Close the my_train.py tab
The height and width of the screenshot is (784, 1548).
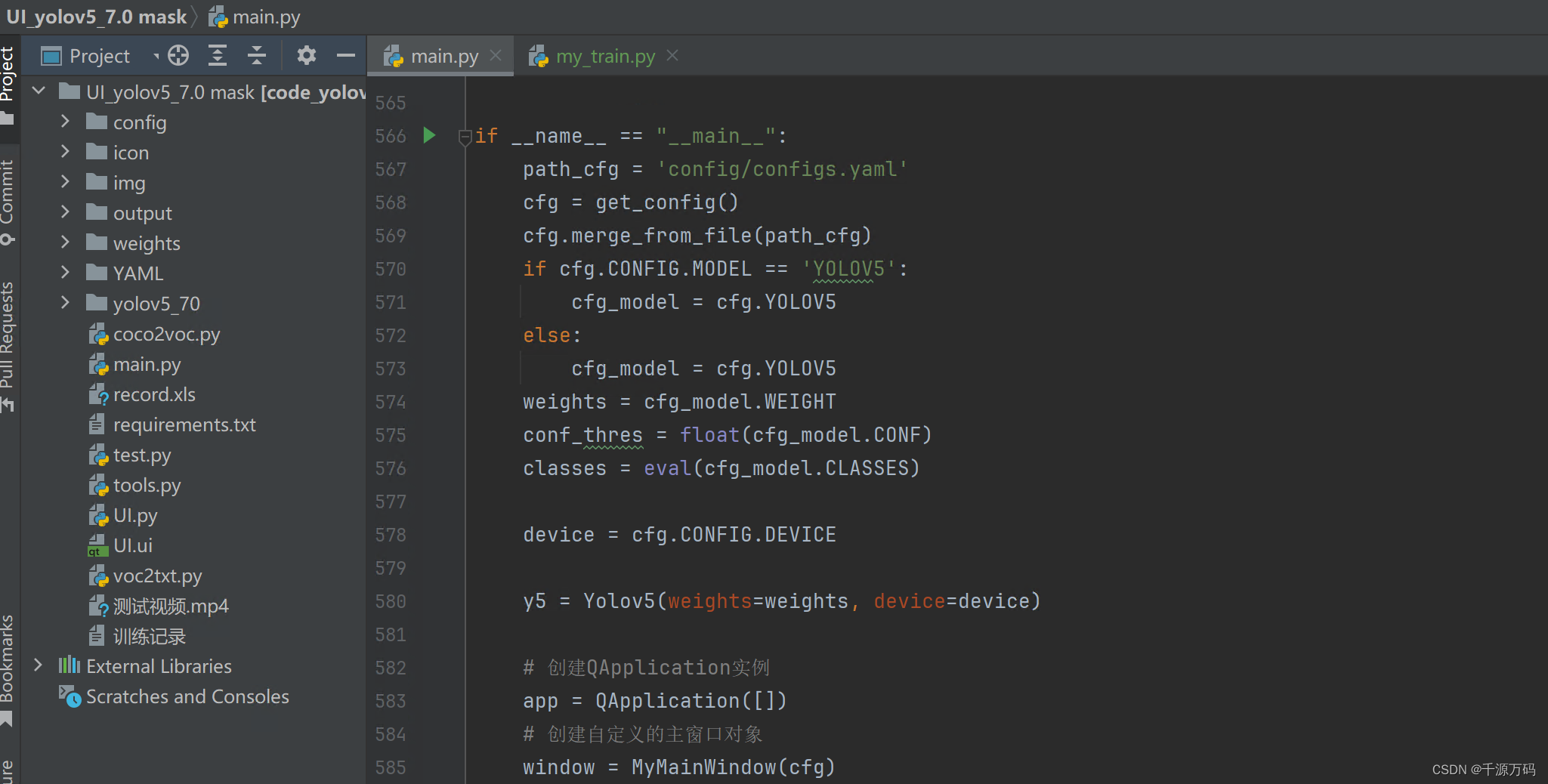[672, 55]
